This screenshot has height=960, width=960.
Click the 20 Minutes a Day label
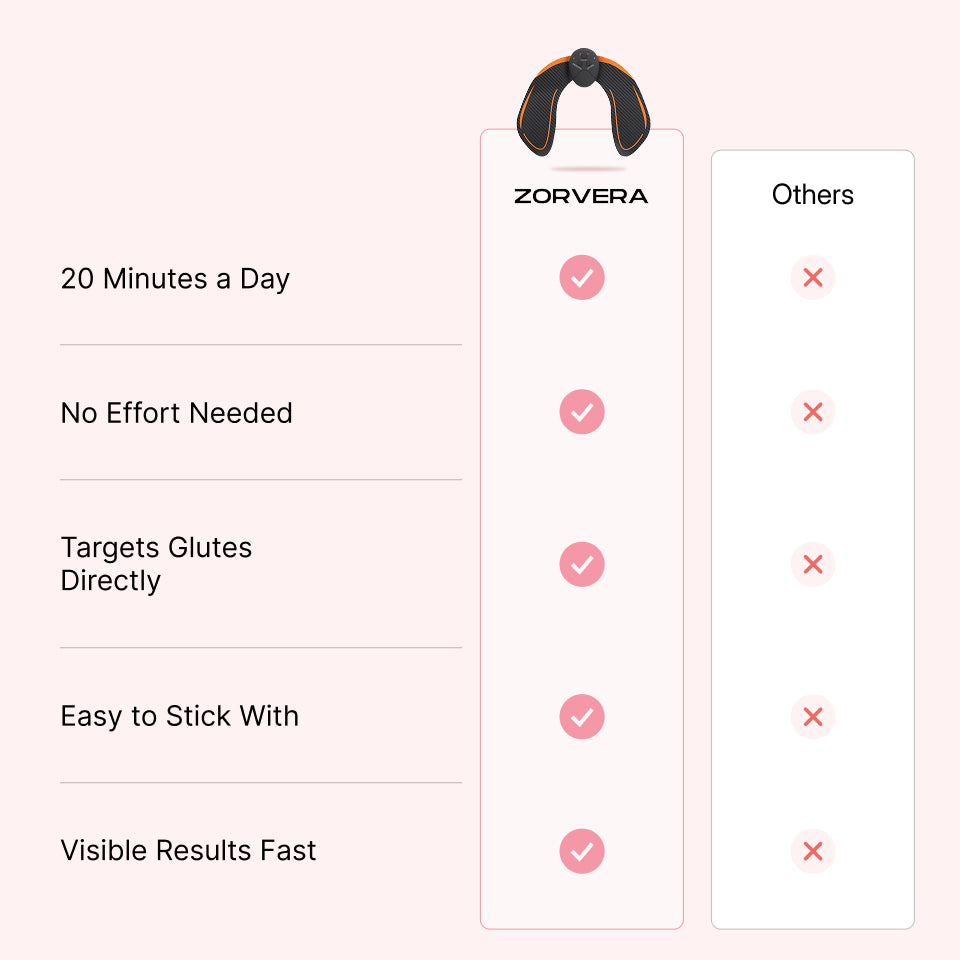[175, 279]
